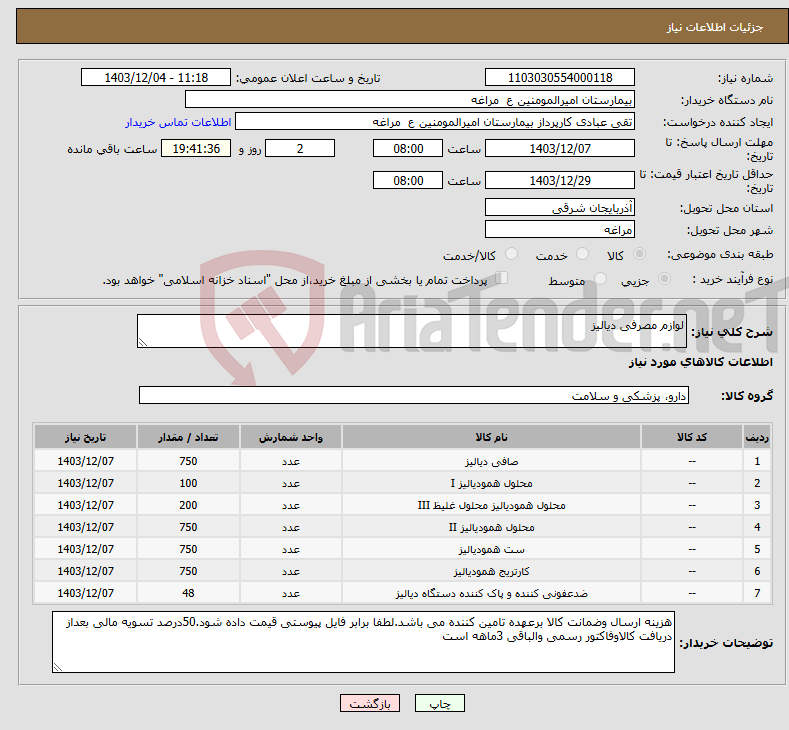Viewport: 789px width, 730px height.
Task: Toggle the اسناد خزانه اسلامی payment checkbox
Action: pyautogui.click(x=502, y=278)
